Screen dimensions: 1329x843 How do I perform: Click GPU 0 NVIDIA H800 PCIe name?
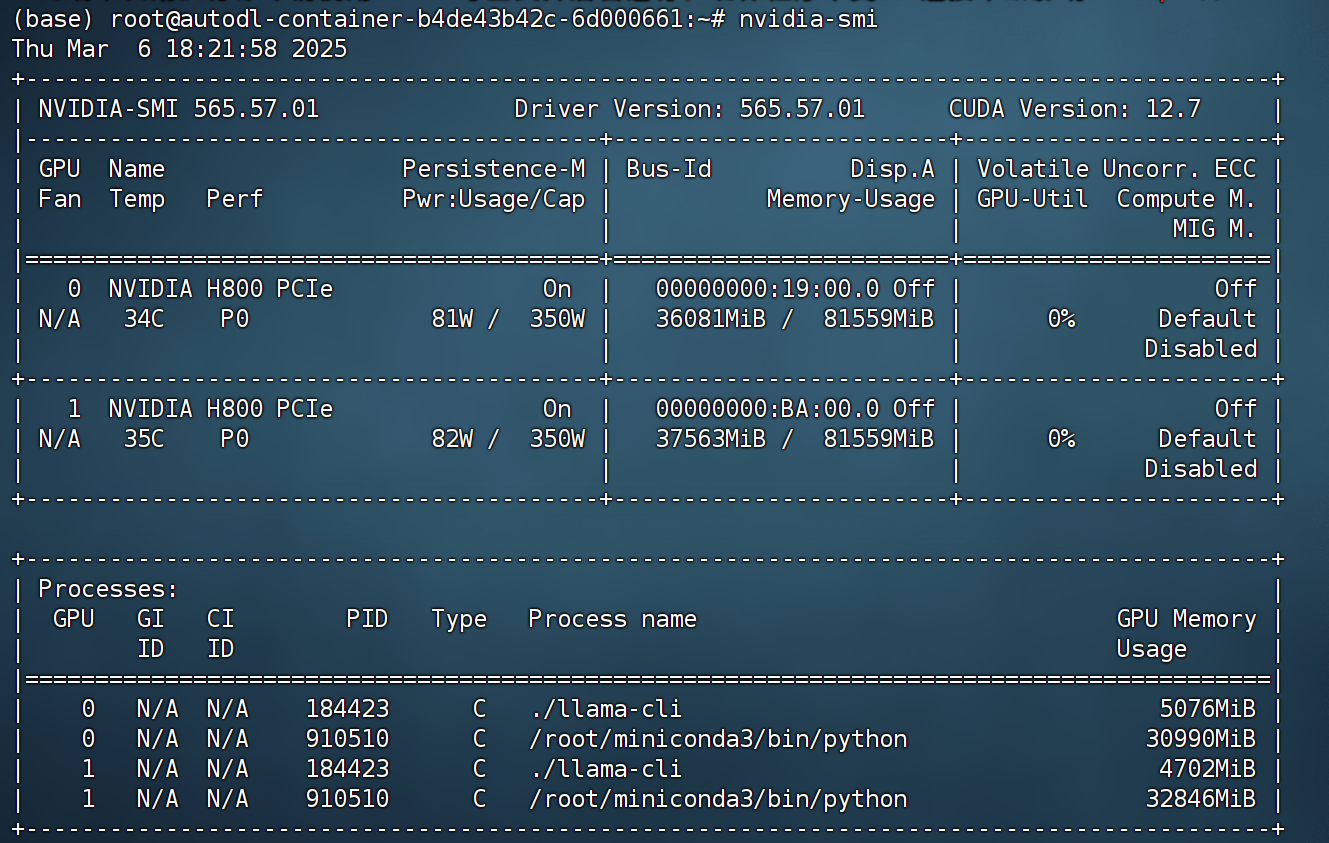[x=221, y=289]
